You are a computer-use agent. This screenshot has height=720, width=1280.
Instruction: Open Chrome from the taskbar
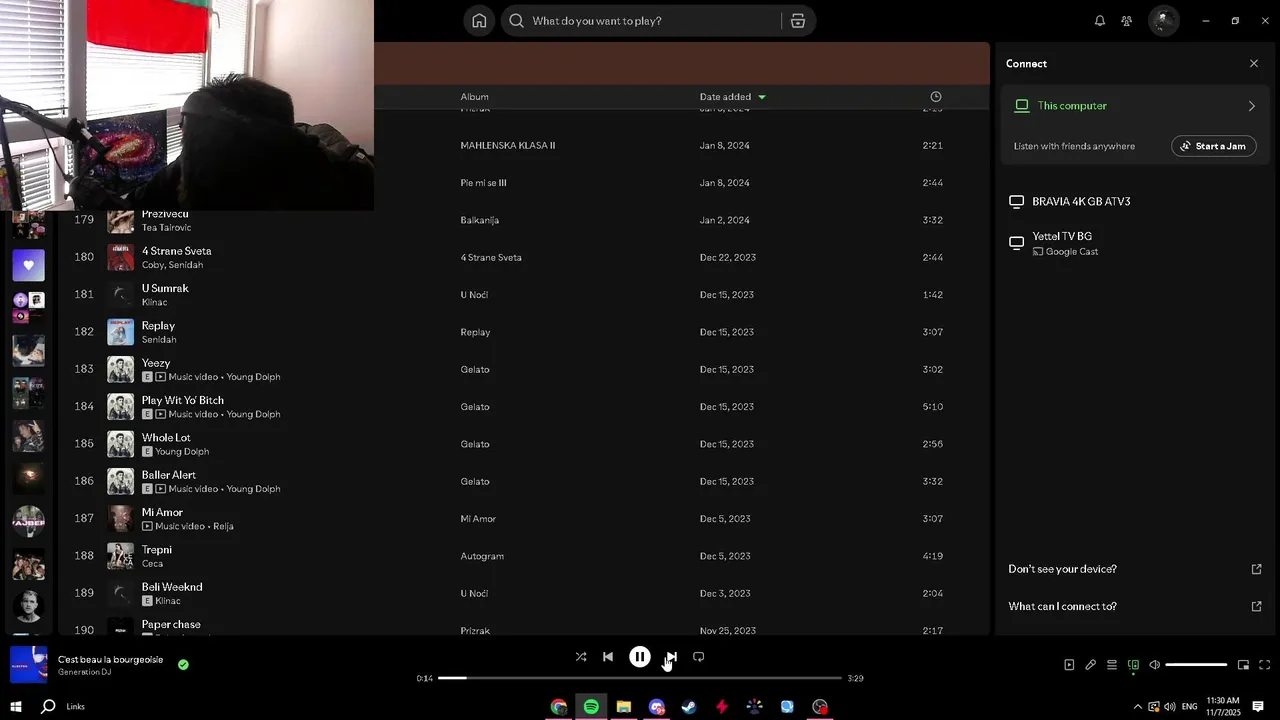point(559,707)
